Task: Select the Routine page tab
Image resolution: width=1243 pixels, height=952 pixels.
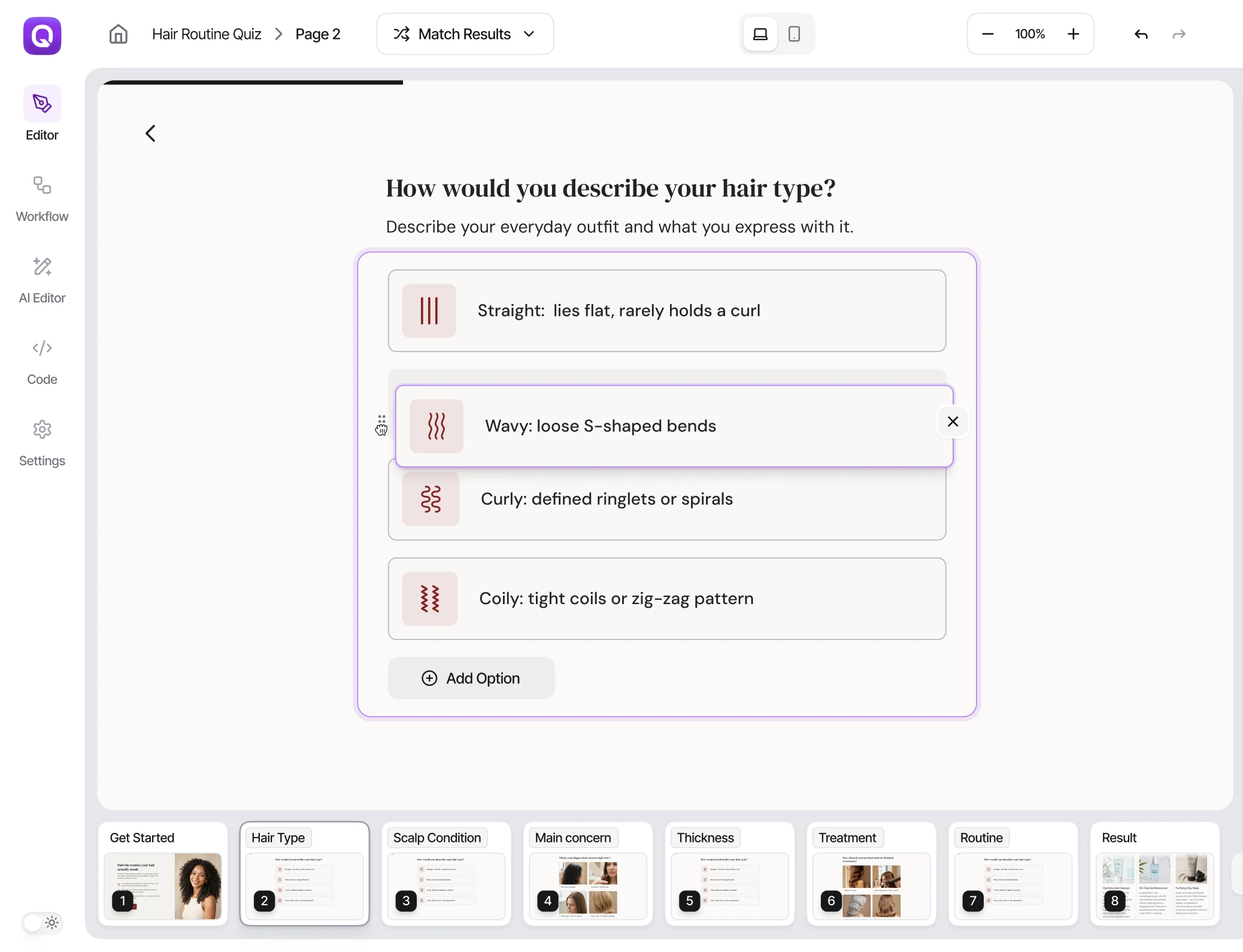Action: coord(981,838)
